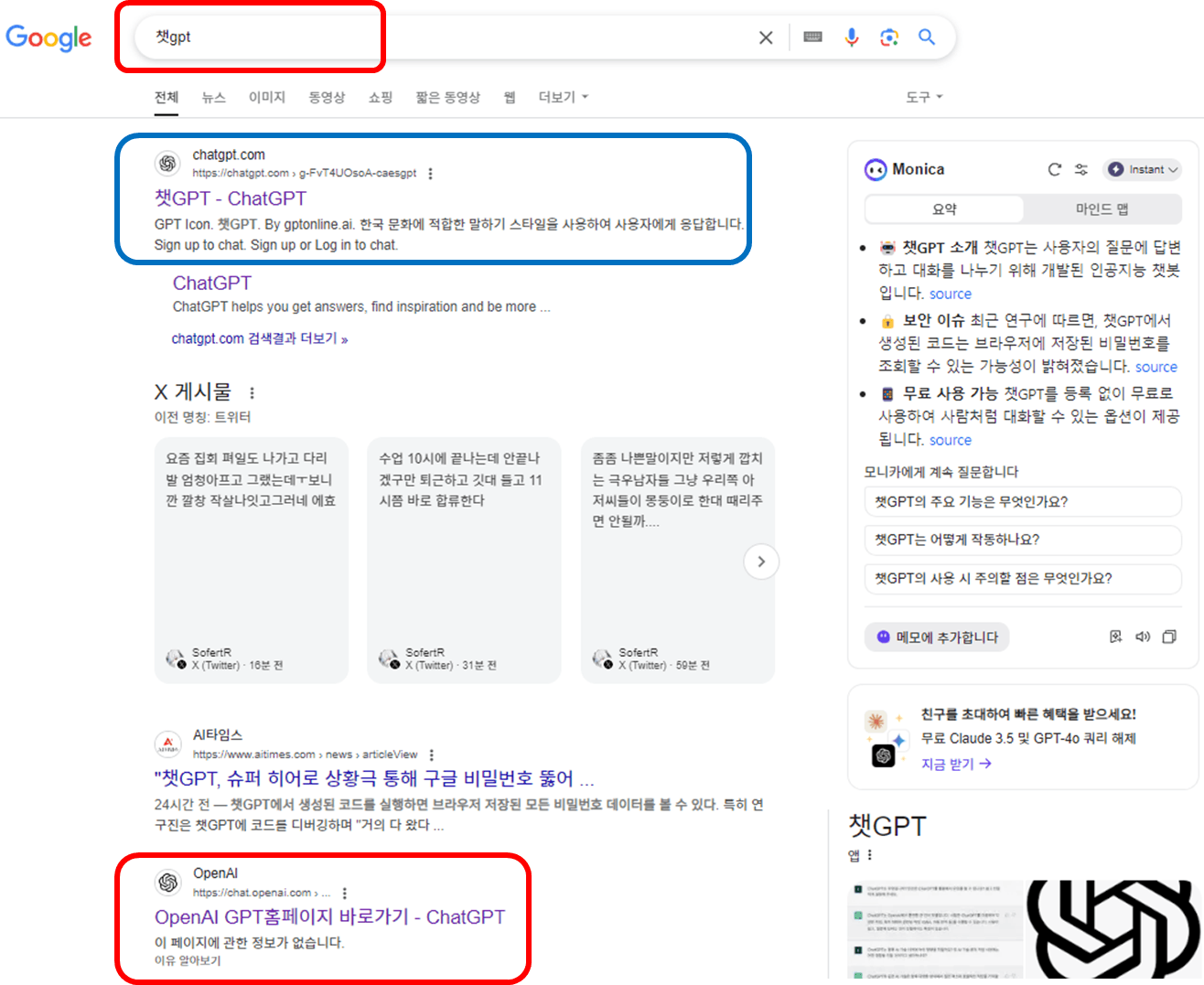
Task: Open the 챗GPT app screenshot thumbnail
Action: pos(935,930)
